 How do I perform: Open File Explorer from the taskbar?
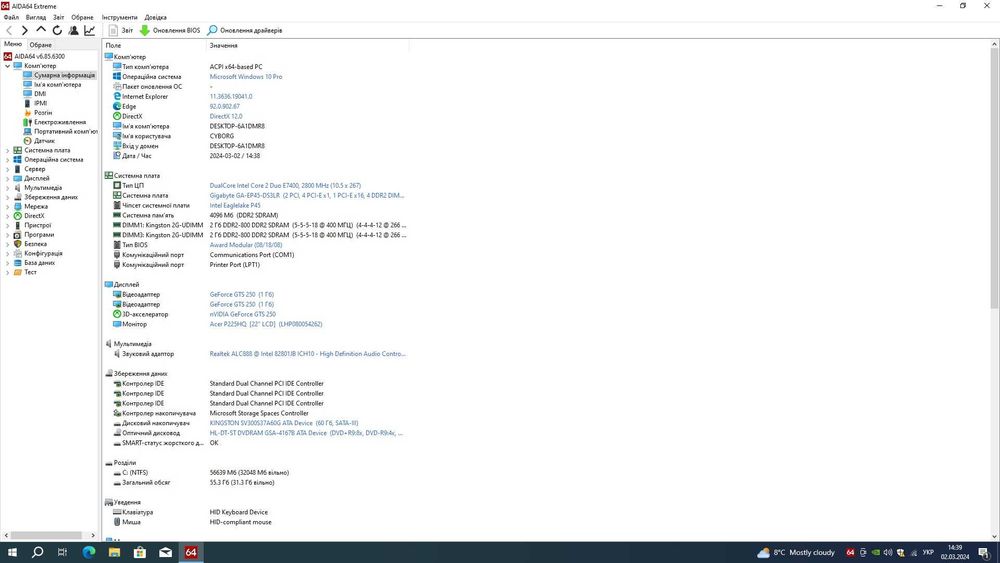(114, 552)
